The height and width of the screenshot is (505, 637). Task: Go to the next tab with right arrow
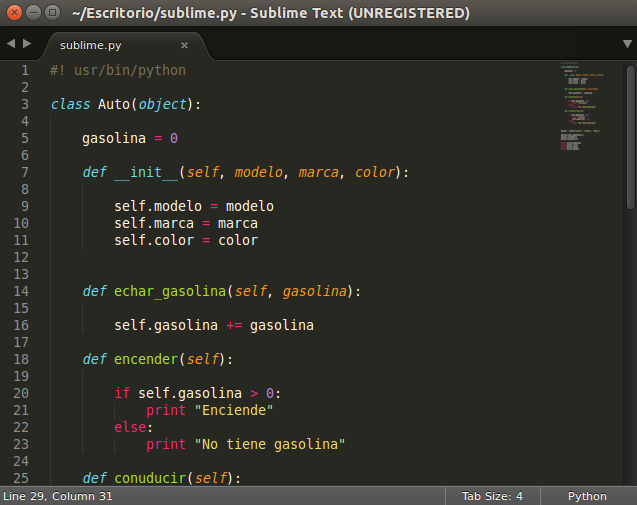[27, 43]
